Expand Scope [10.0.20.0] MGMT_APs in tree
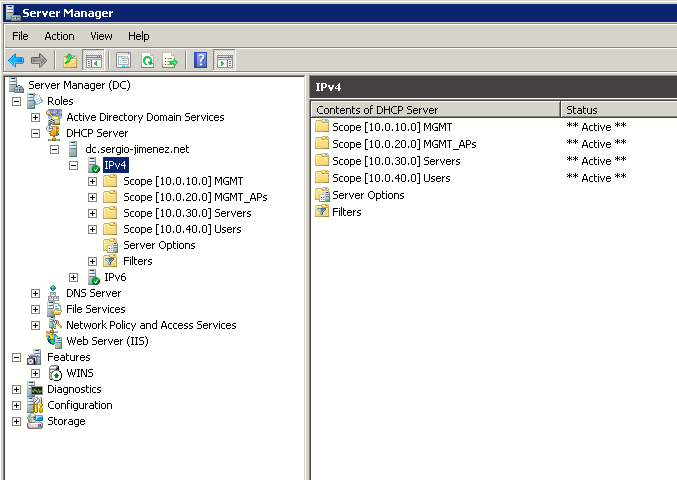The width and height of the screenshot is (677, 480). 92,197
